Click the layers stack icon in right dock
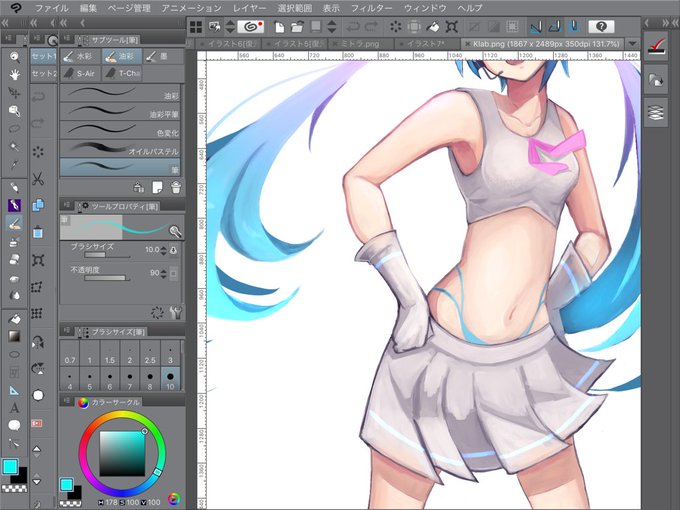 656,113
